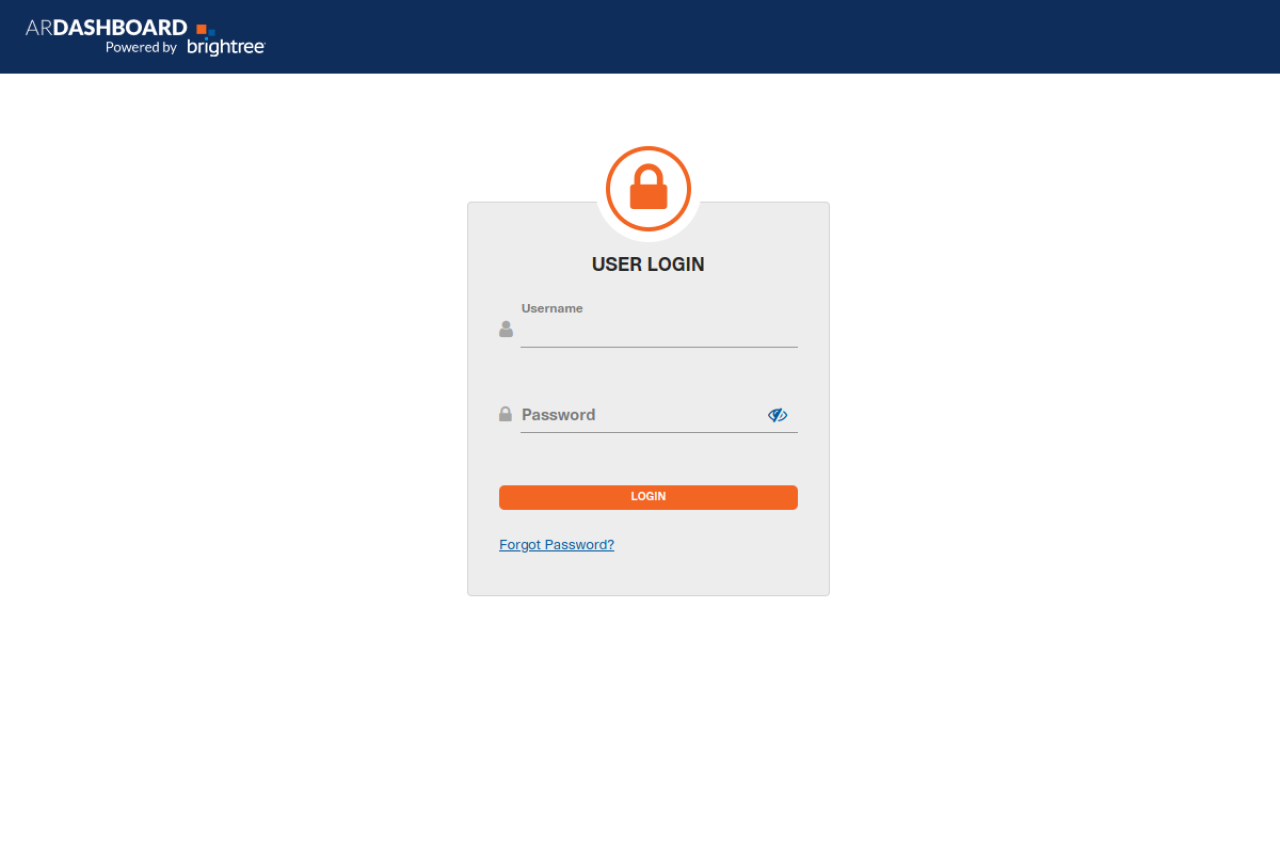Screen dimensions: 1280x853
Task: Click the ARDASHBOARD logo text
Action: click(x=106, y=28)
